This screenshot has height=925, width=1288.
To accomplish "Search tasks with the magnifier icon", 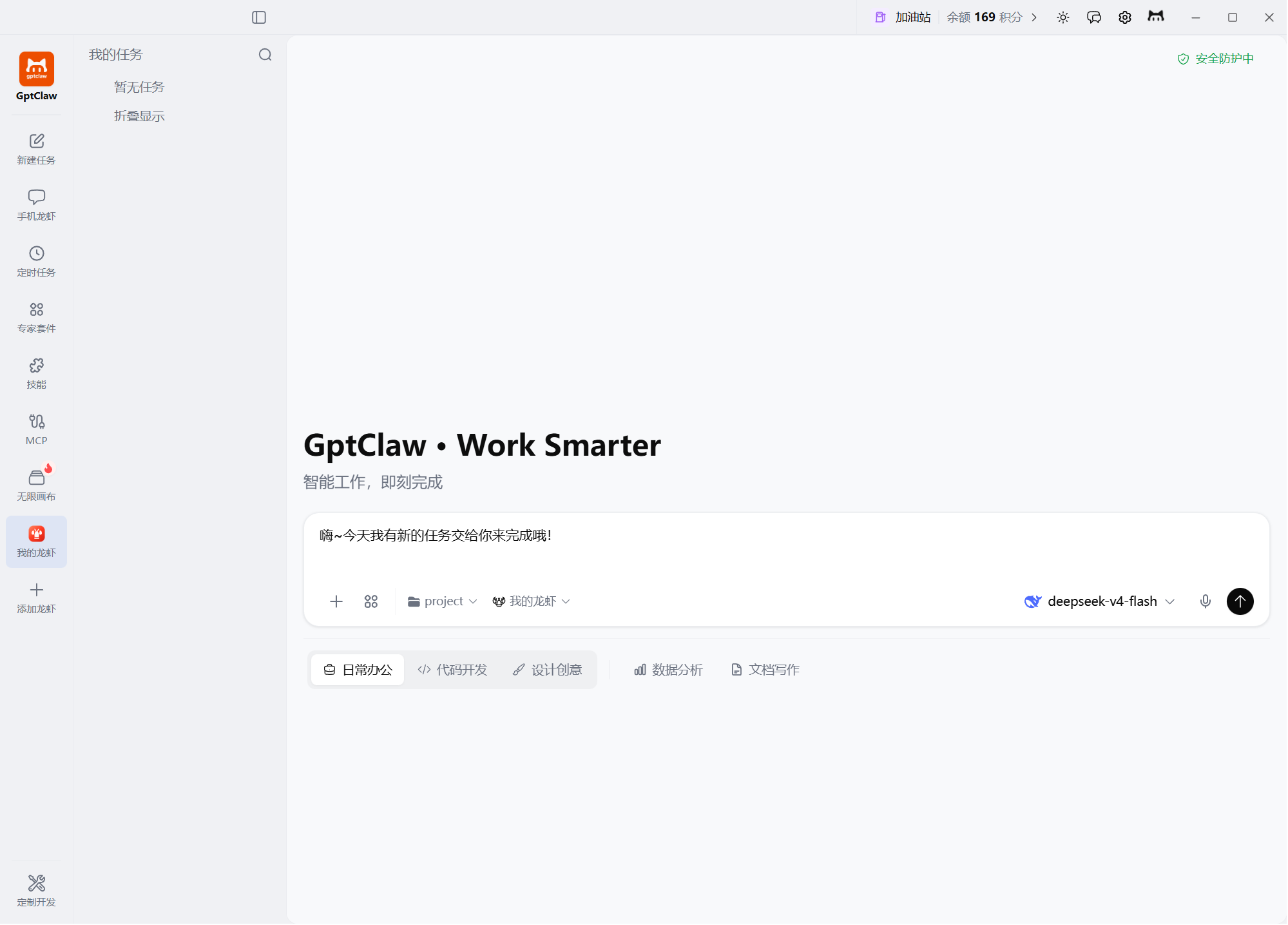I will click(265, 55).
